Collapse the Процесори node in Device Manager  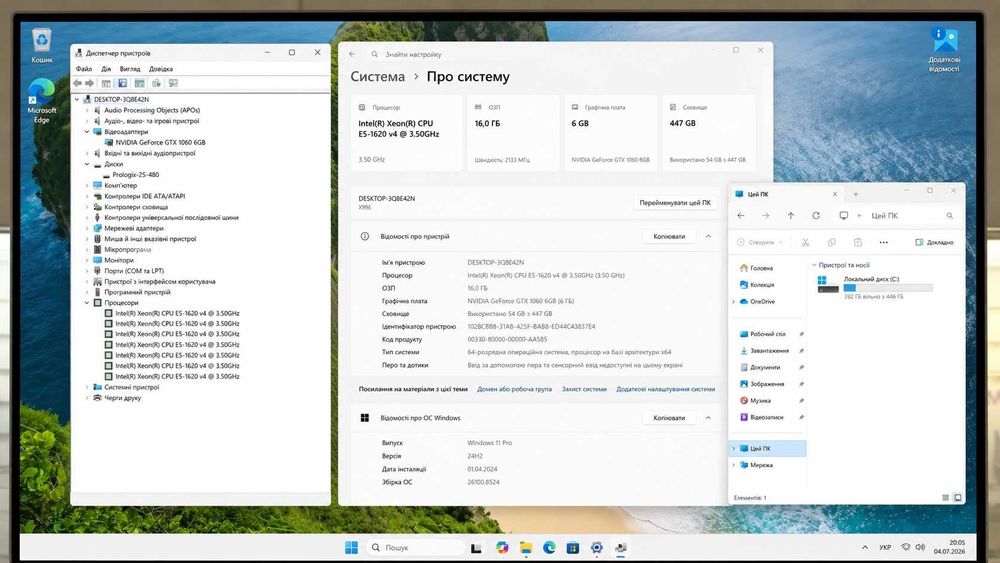pos(87,303)
